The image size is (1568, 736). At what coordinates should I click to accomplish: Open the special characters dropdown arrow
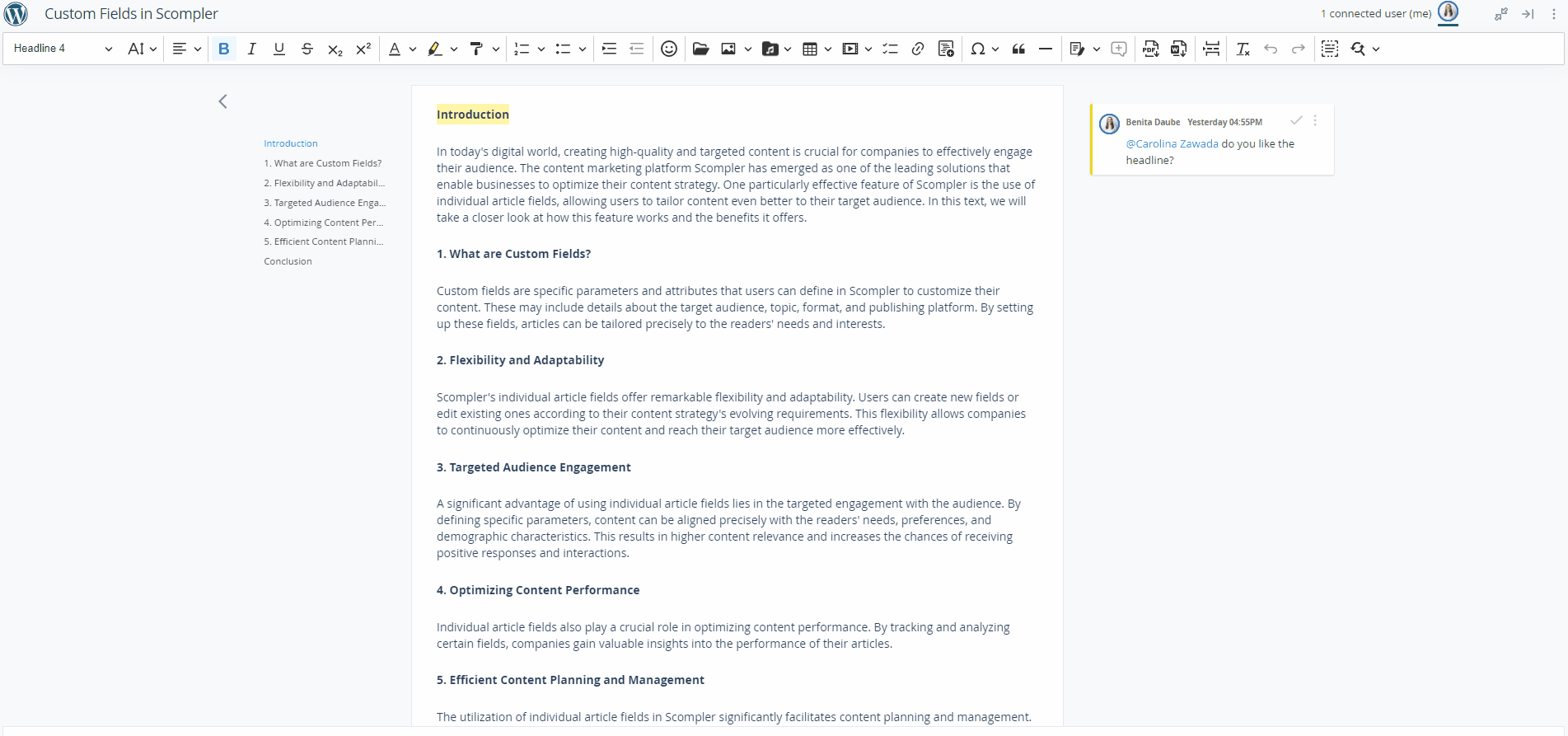(995, 49)
